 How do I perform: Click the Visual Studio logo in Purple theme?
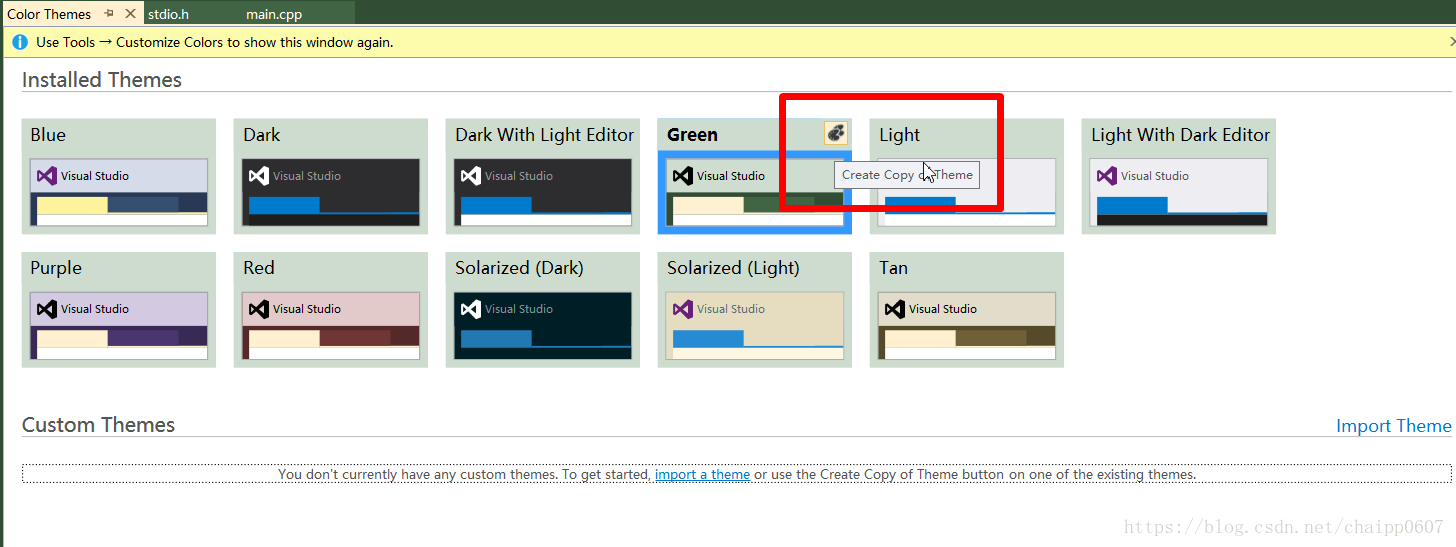click(46, 309)
